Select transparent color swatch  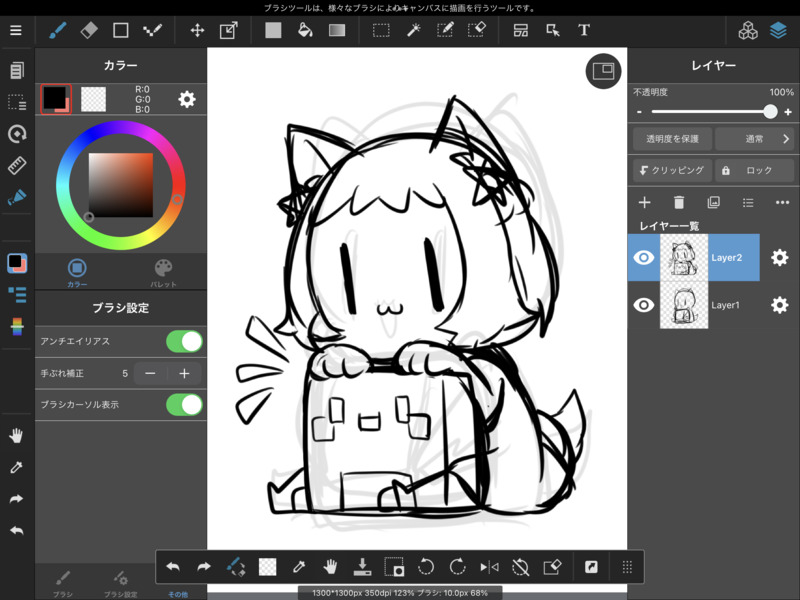click(x=93, y=99)
